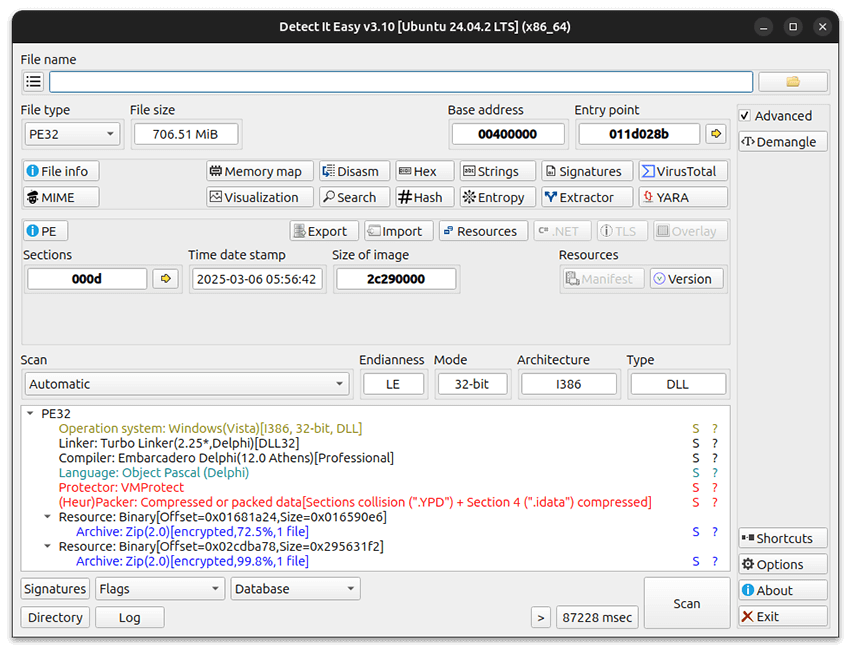Click inside the File name field
Image resolution: width=850 pixels, height=651 pixels.
tap(400, 81)
